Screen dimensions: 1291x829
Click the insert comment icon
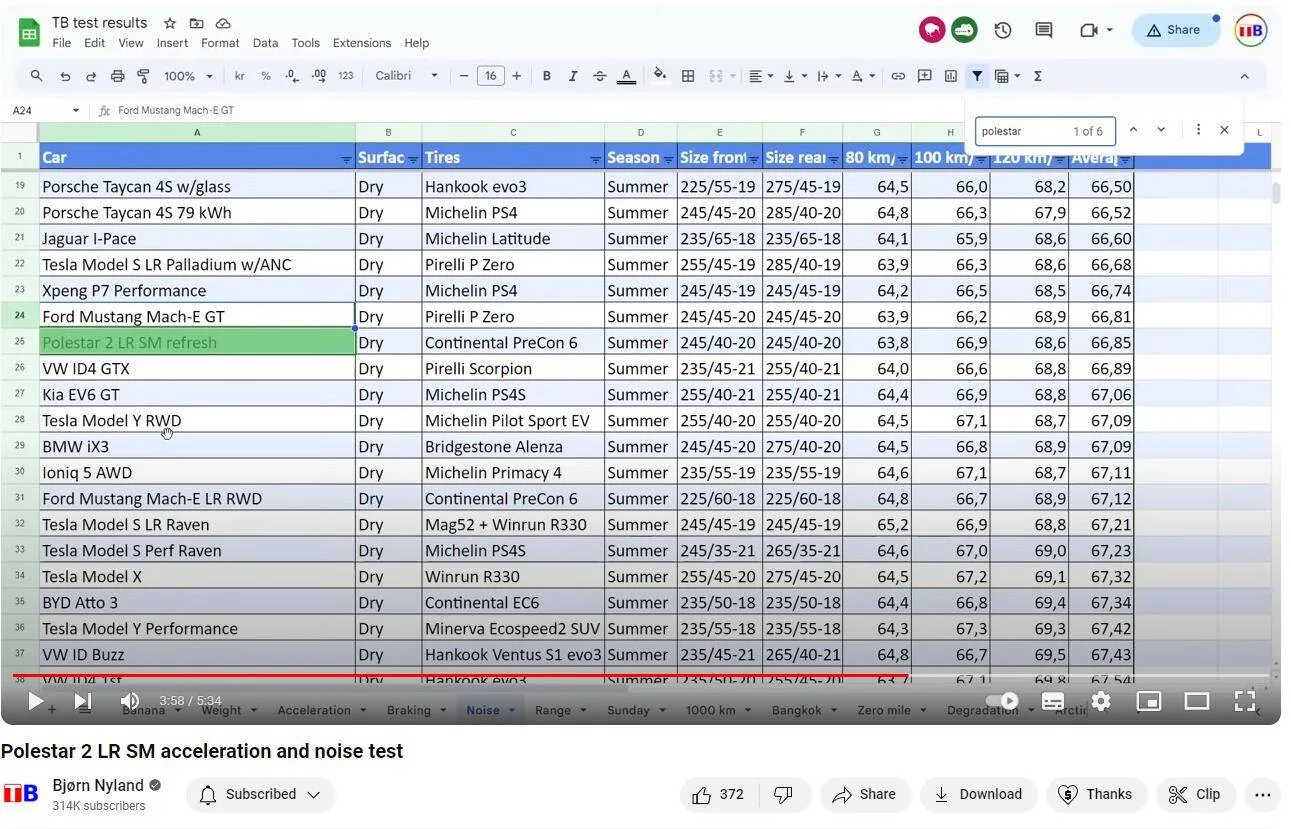pyautogui.click(x=925, y=76)
